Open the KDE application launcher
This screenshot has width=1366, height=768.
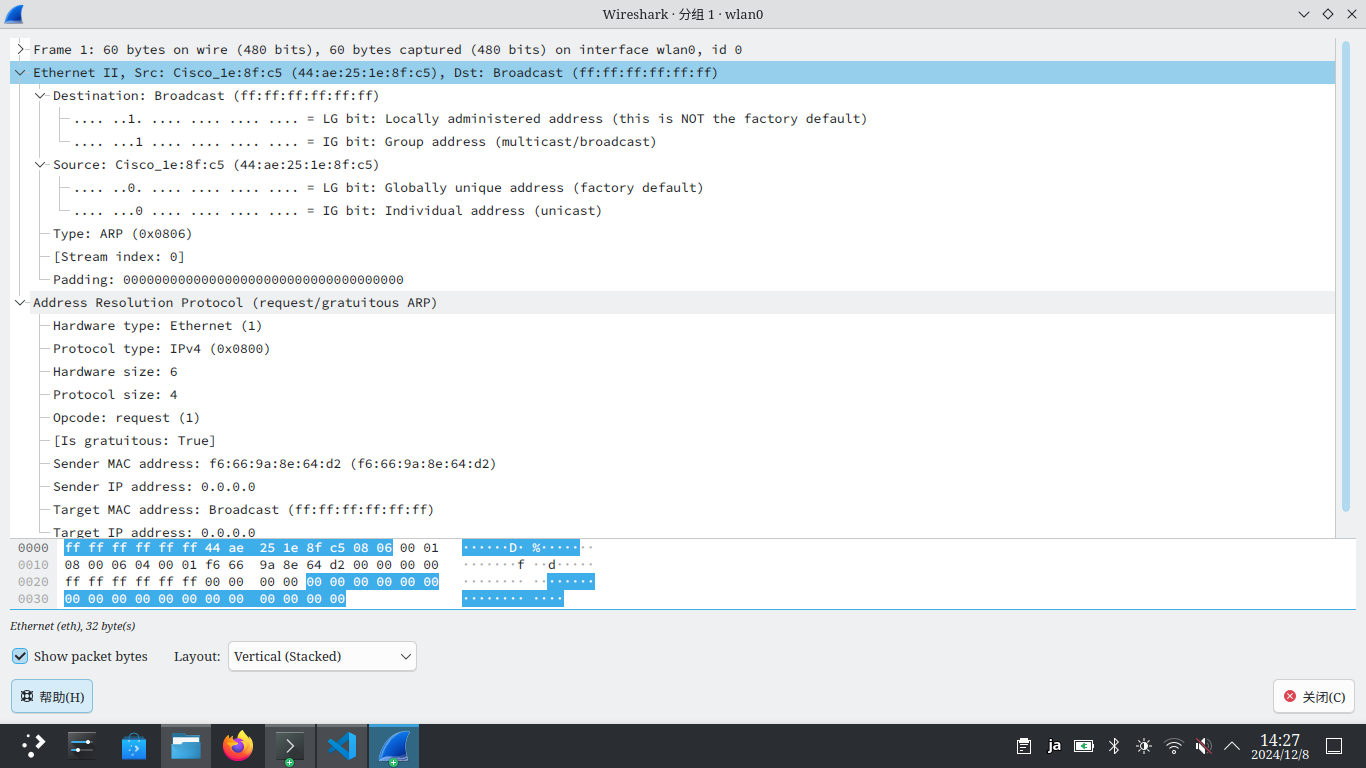pos(34,745)
